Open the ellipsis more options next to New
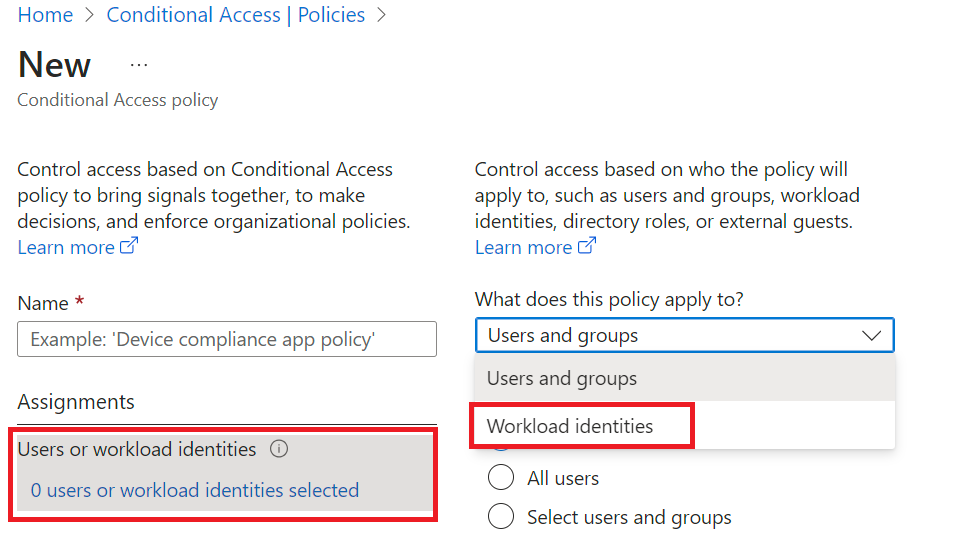Image resolution: width=965 pixels, height=536 pixels. tap(139, 65)
